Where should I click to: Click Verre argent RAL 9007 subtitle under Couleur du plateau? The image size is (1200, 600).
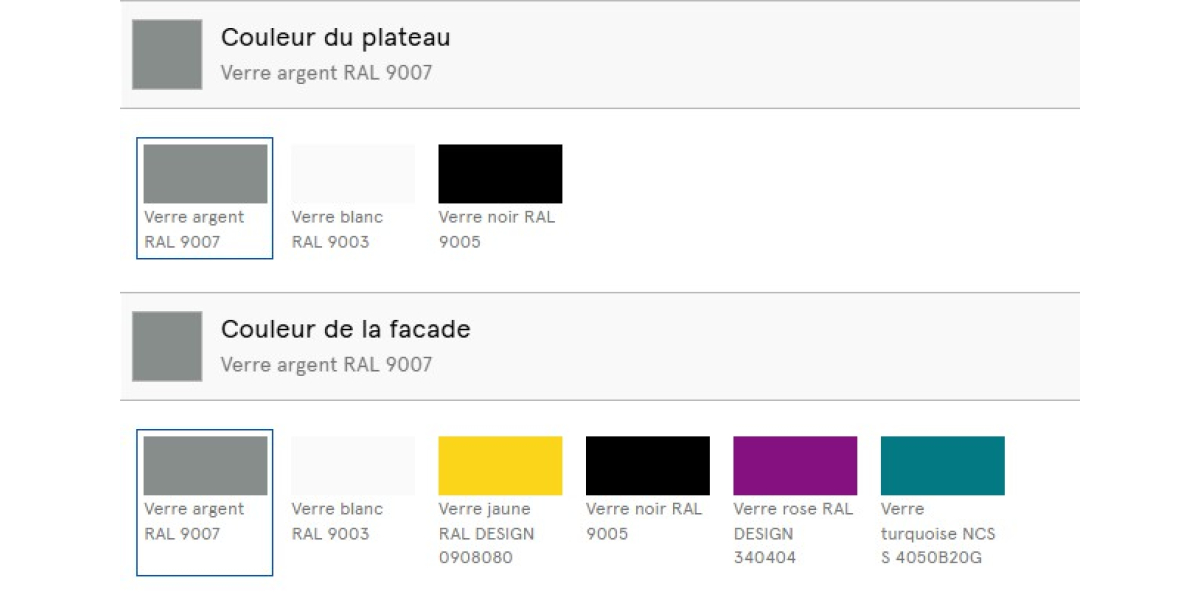(x=326, y=73)
